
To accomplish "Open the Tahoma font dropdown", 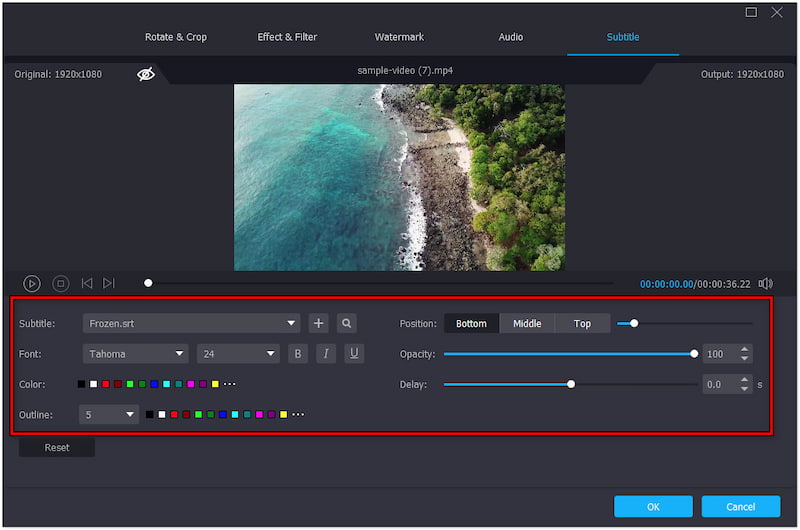I will pos(180,353).
